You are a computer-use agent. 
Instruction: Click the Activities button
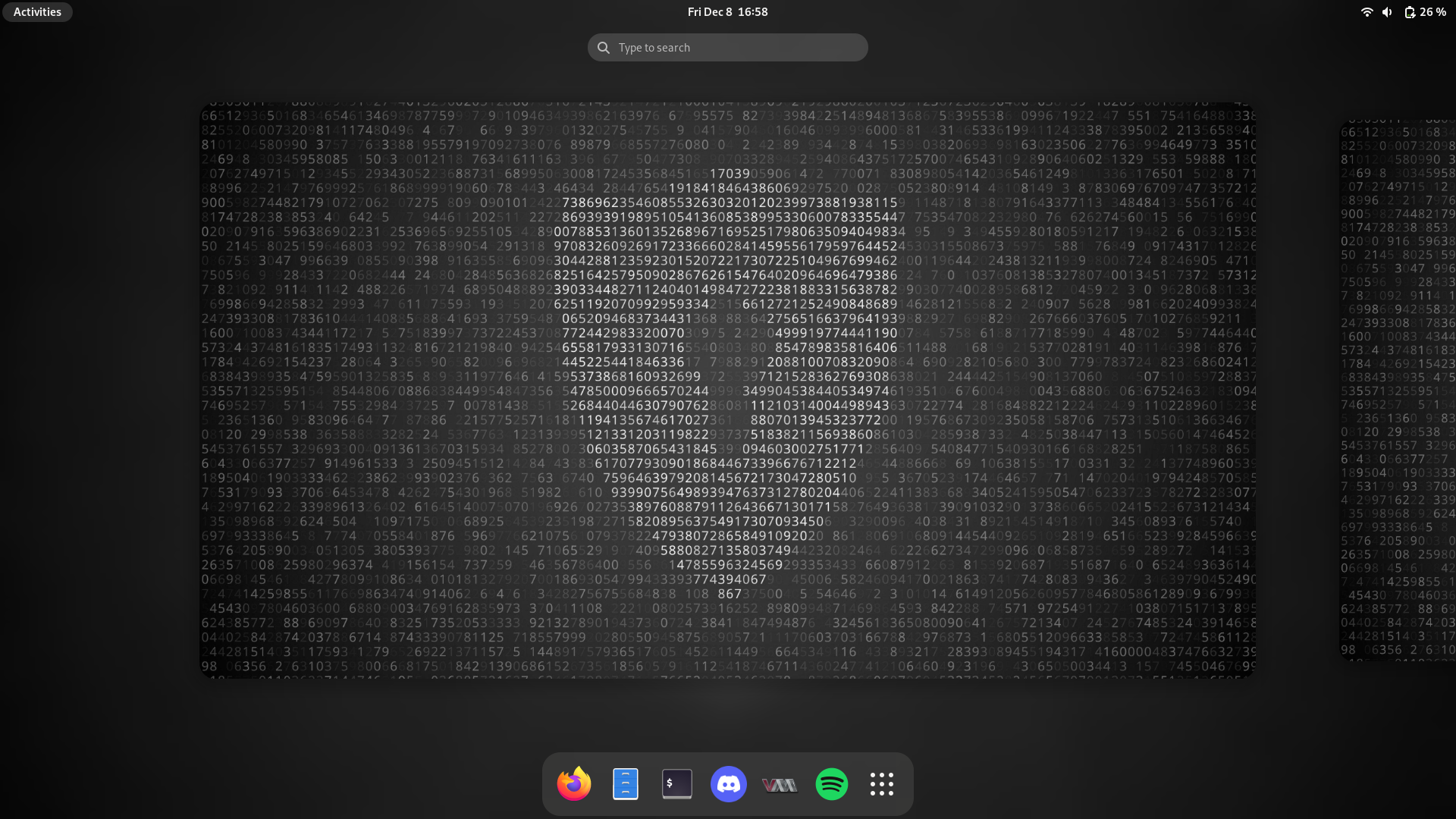coord(37,12)
